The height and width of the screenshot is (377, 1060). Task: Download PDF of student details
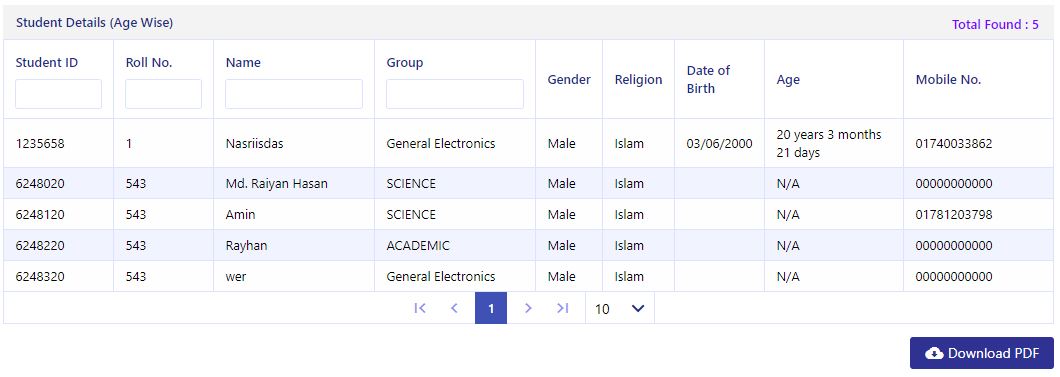tap(982, 353)
